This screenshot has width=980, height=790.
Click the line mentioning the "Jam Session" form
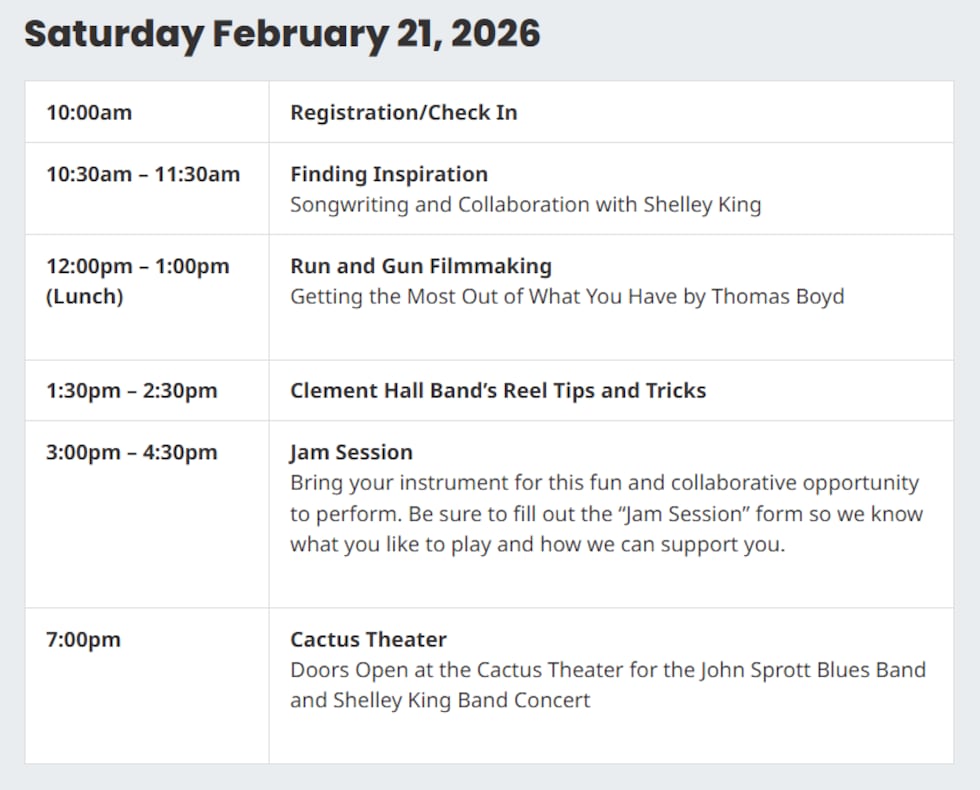point(606,514)
